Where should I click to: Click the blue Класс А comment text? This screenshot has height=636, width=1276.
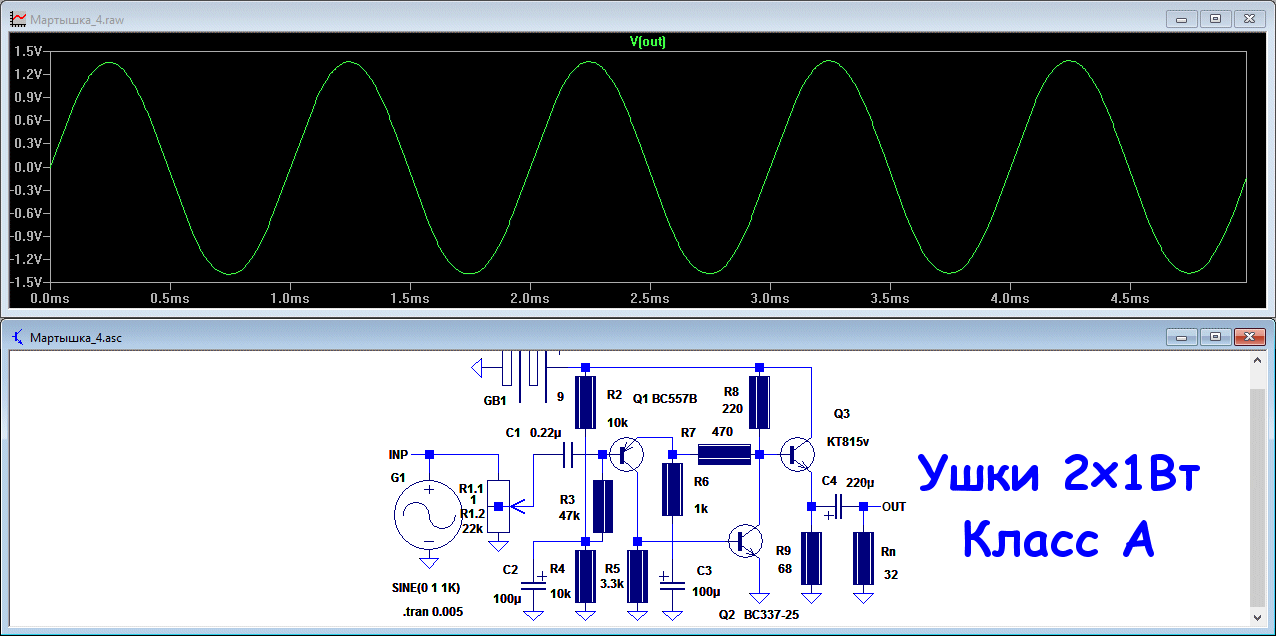point(1059,542)
